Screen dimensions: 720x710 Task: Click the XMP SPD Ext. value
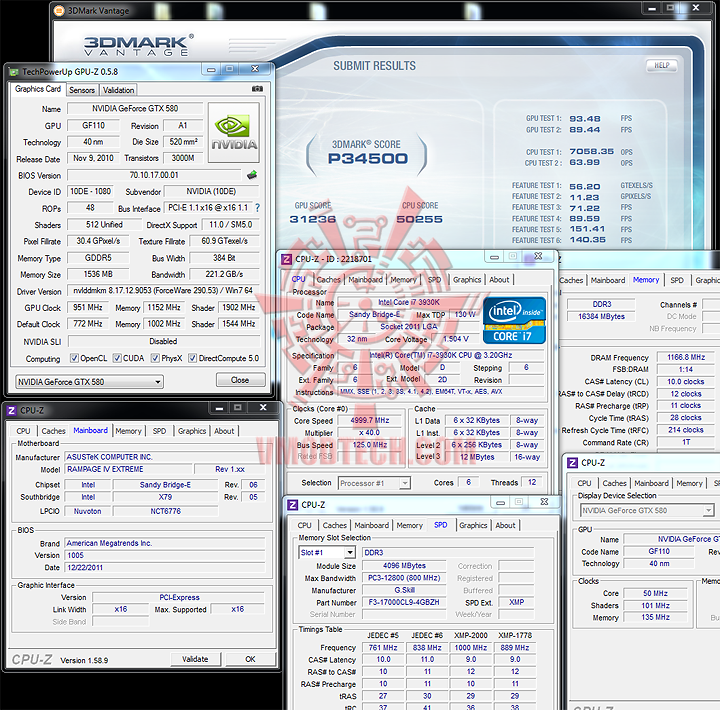pyautogui.click(x=516, y=602)
